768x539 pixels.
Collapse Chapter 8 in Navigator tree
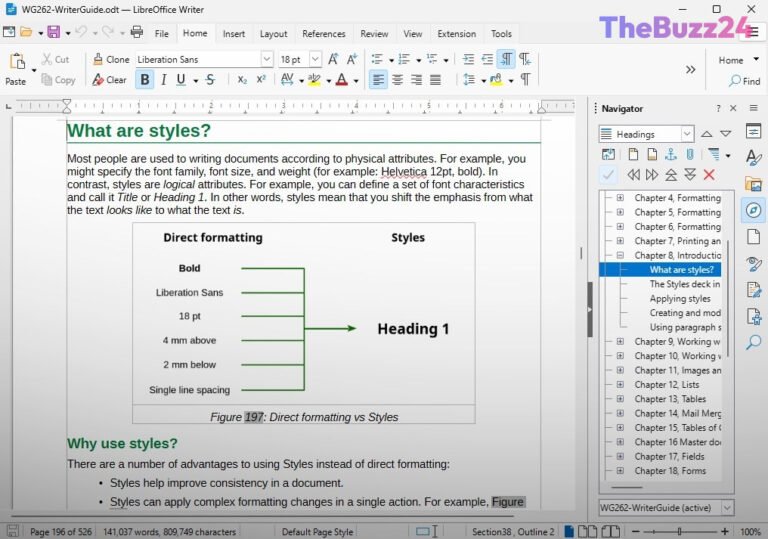pos(620,255)
